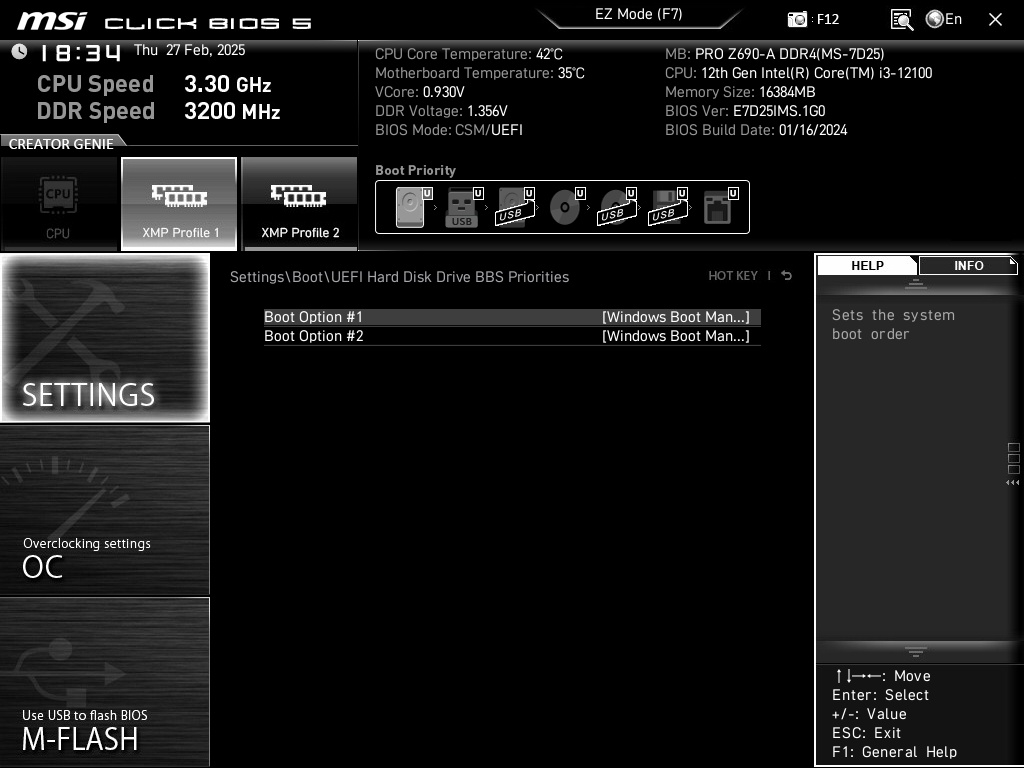Select the USB CD/DVD boot device
Viewport: 1024px width, 768px height.
pos(618,207)
